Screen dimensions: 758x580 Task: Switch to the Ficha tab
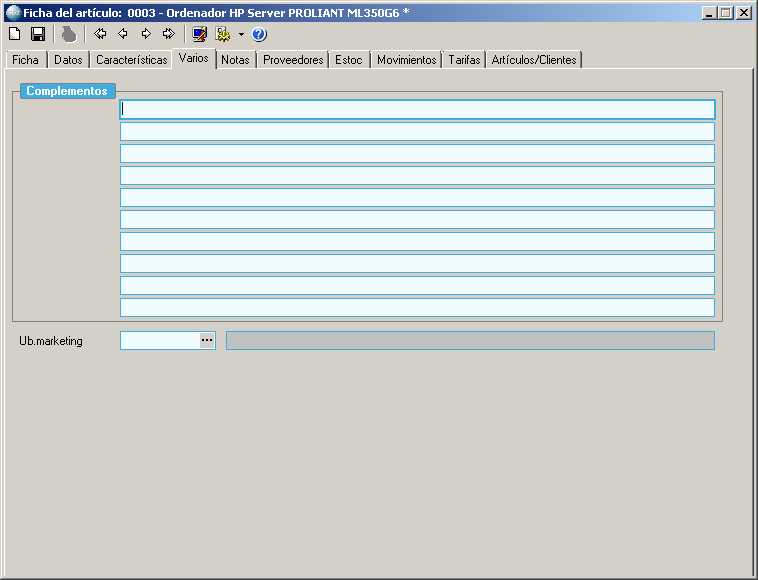(25, 60)
